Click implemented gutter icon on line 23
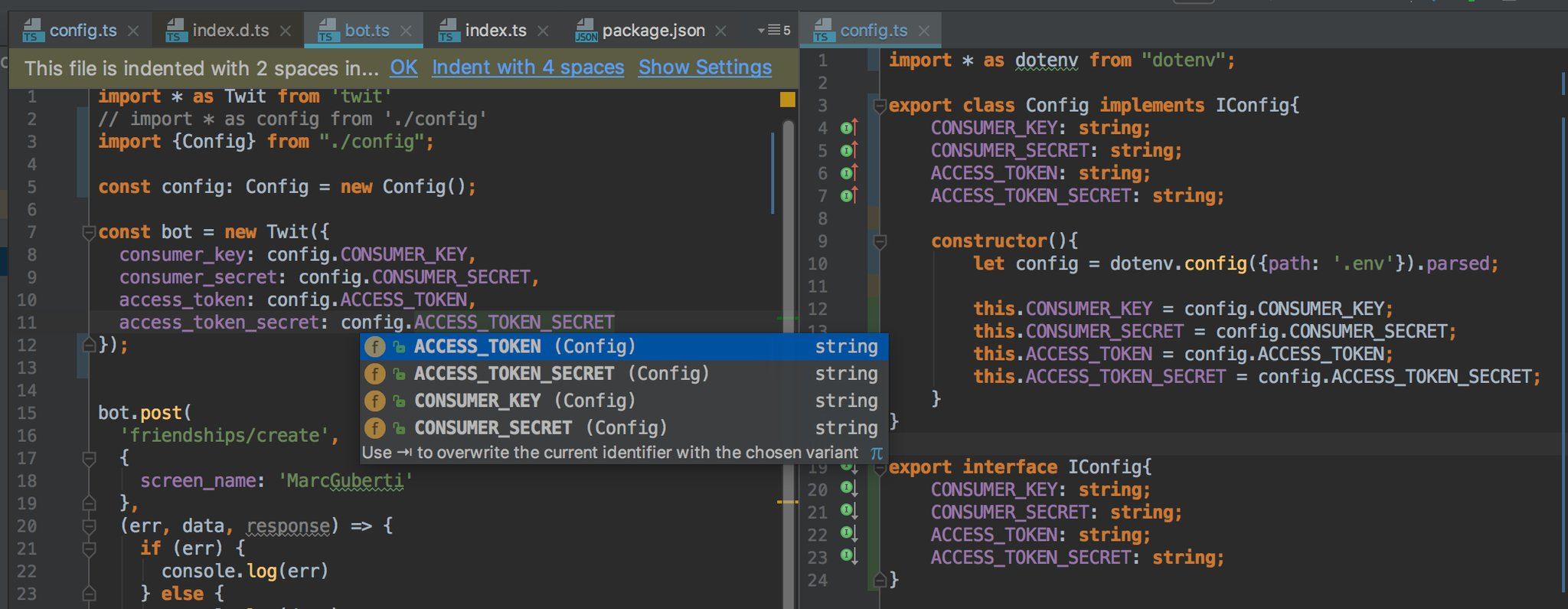Viewport: 1568px width, 609px height. point(848,556)
